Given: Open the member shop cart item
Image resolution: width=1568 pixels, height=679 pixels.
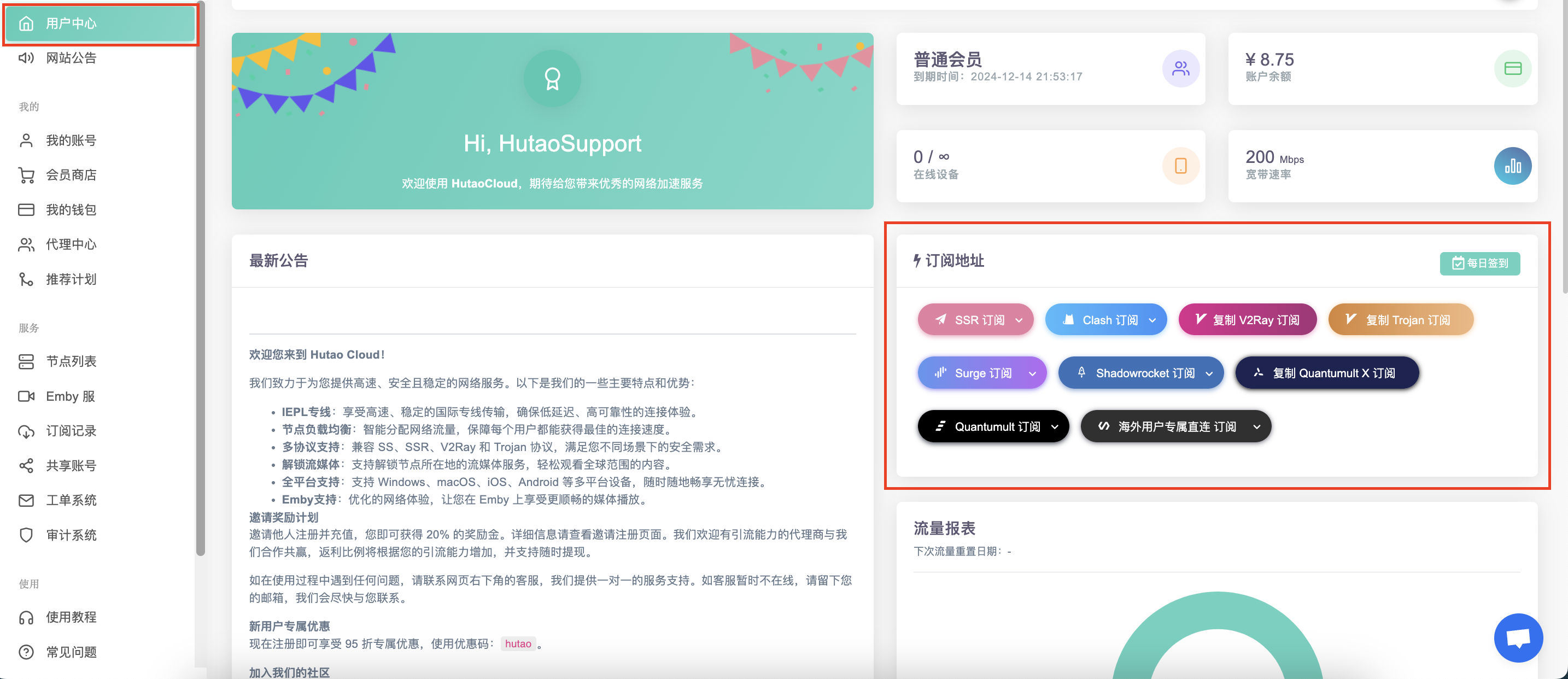Looking at the screenshot, I should (71, 175).
